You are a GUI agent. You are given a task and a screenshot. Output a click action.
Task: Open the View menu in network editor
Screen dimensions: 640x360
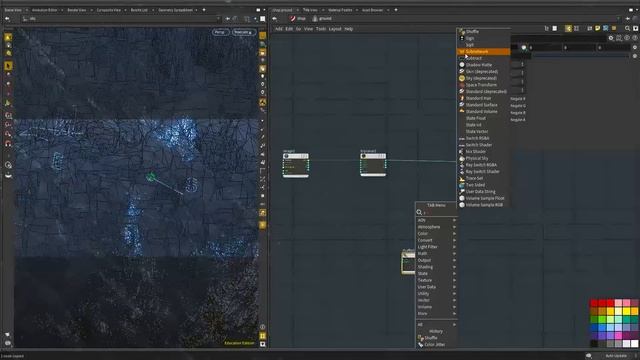point(308,29)
